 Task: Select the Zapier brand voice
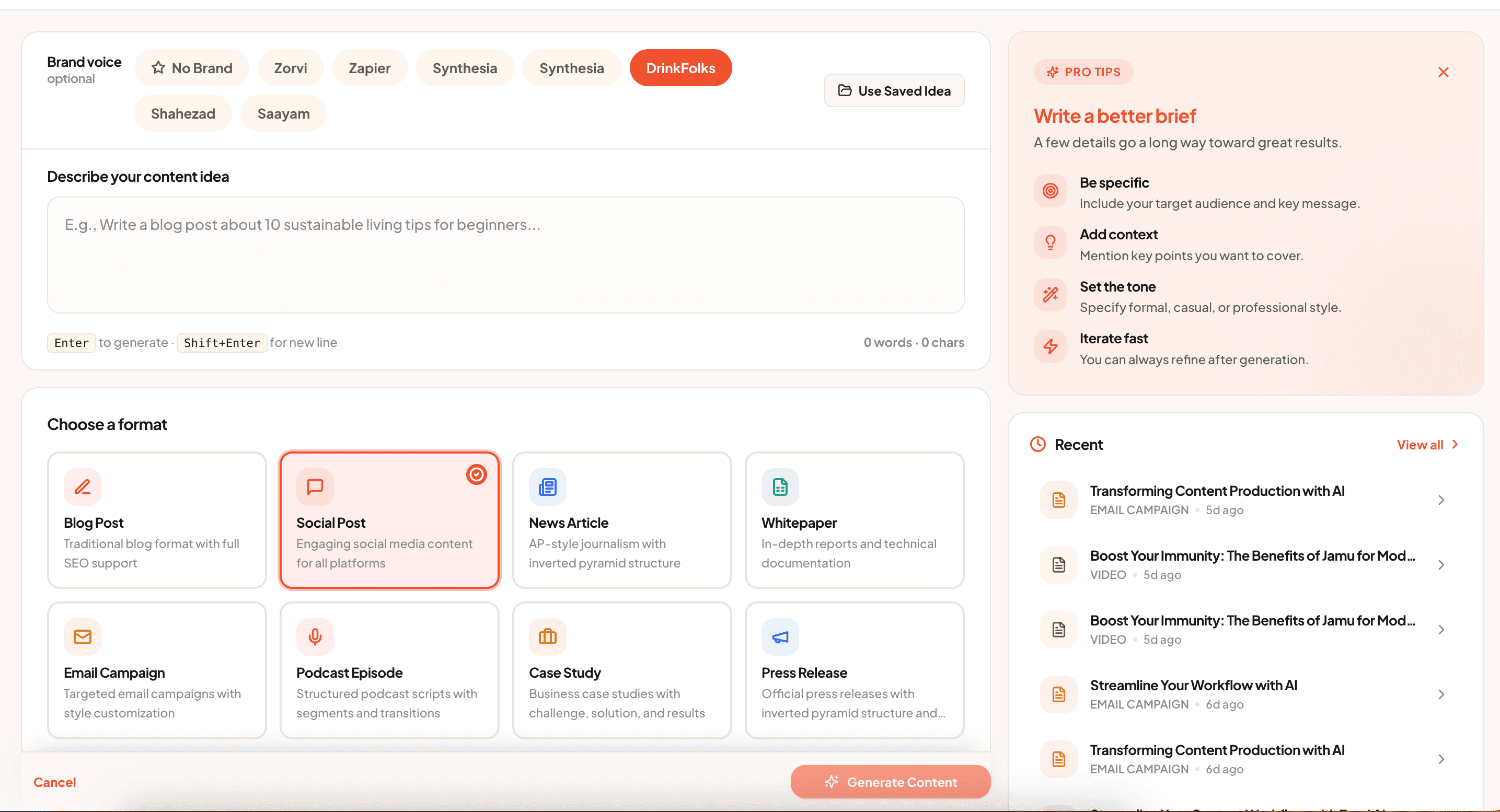pos(369,68)
